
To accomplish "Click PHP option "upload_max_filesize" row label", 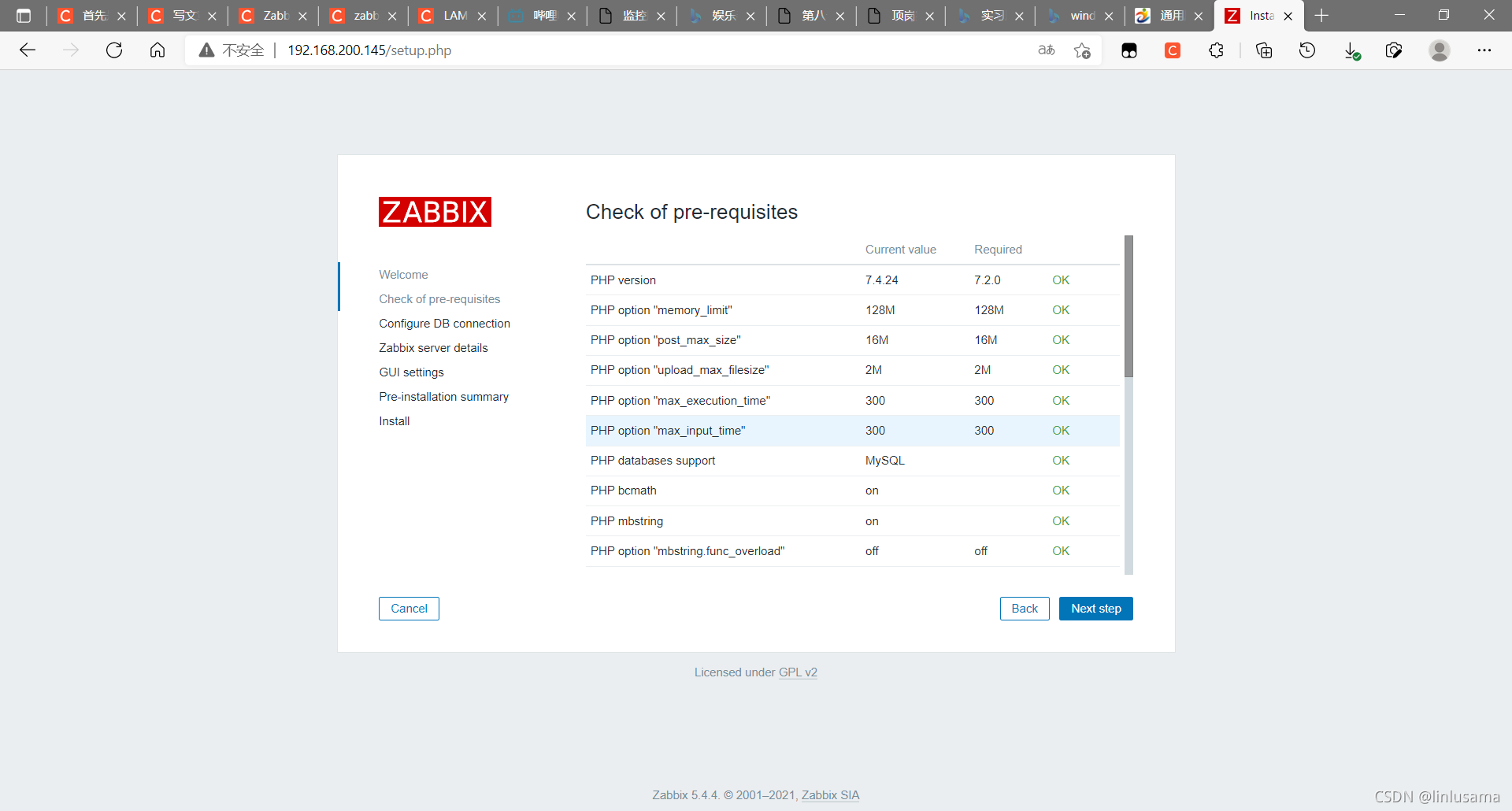I will [680, 370].
